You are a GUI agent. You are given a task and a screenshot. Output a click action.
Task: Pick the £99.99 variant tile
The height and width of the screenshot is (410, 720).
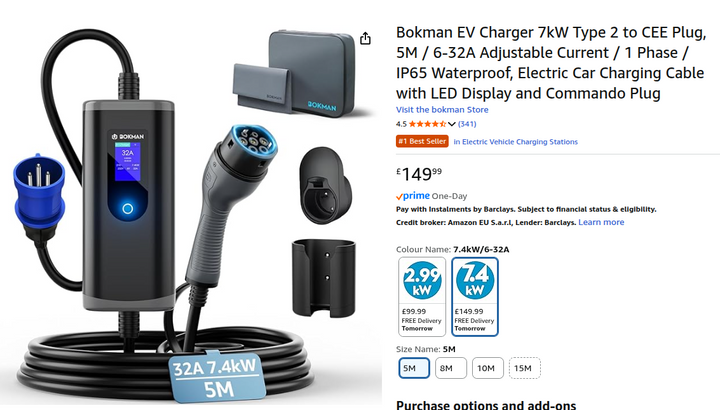[x=422, y=297]
